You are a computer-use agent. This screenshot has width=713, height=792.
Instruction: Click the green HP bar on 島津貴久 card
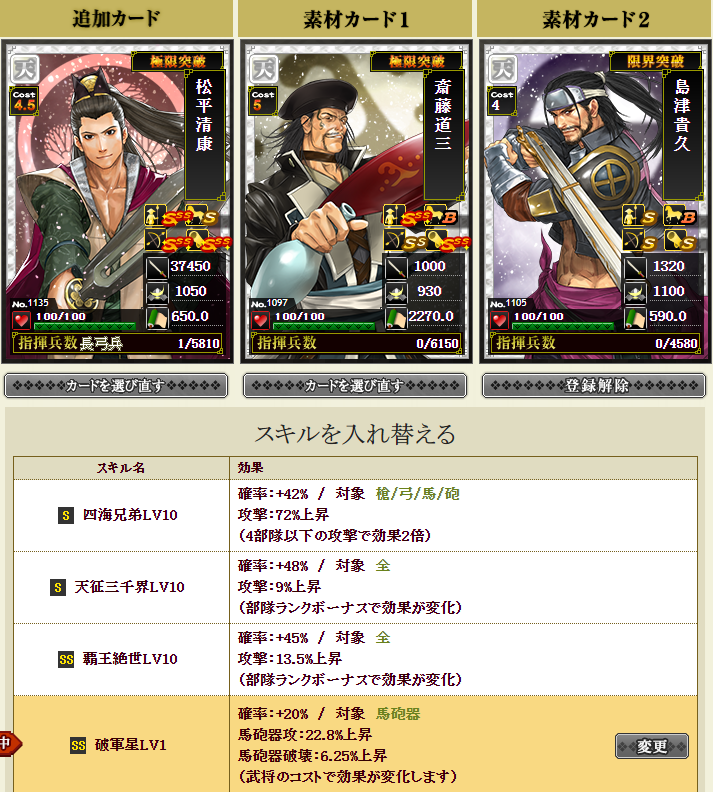pos(563,326)
